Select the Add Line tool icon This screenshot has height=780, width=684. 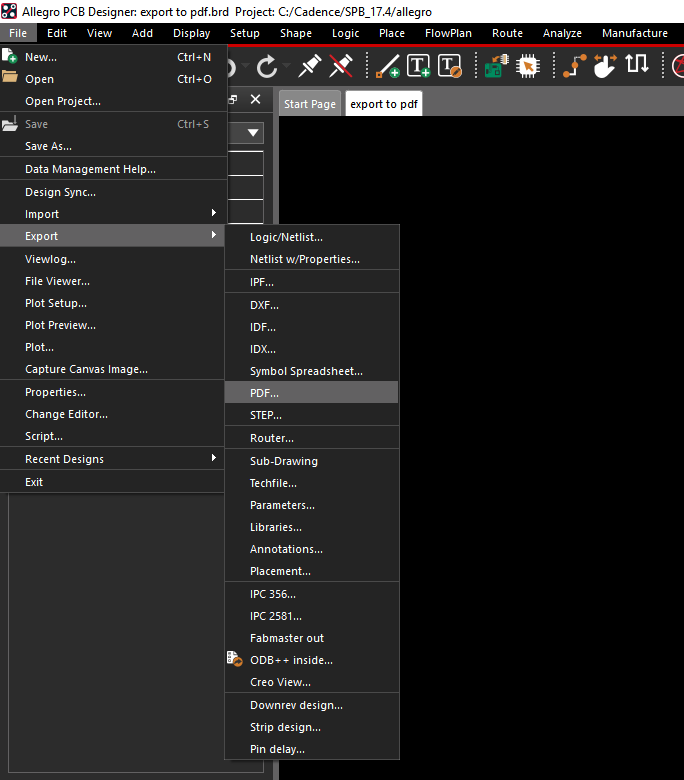(388, 66)
